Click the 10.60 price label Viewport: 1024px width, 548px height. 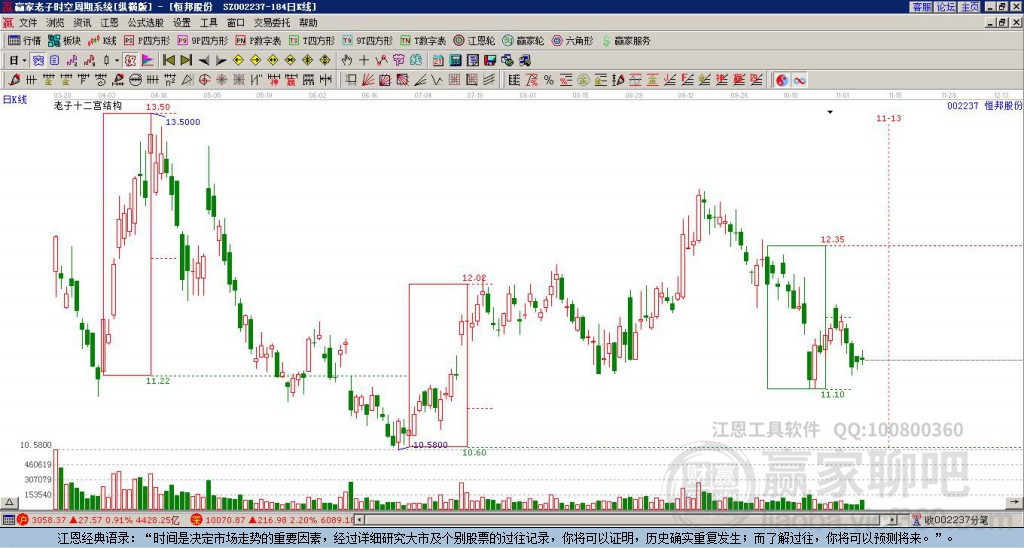475,453
